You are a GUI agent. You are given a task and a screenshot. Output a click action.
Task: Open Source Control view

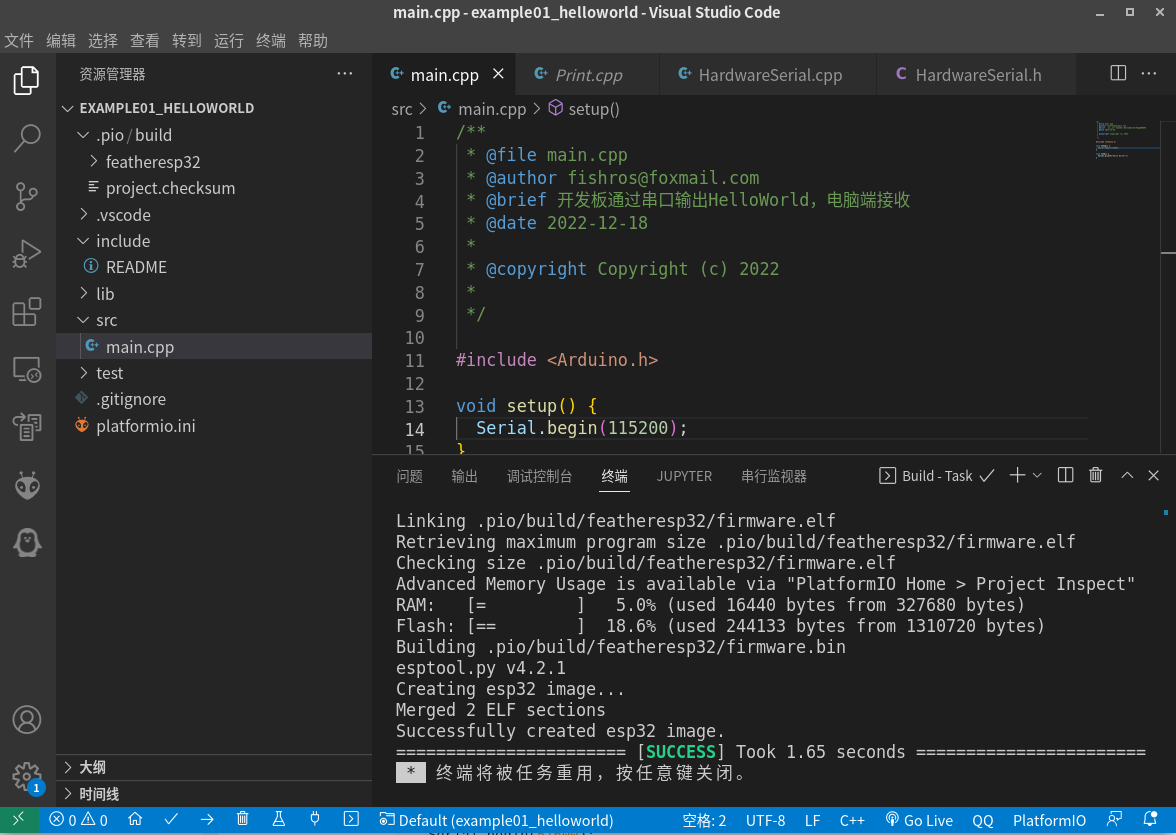point(27,196)
